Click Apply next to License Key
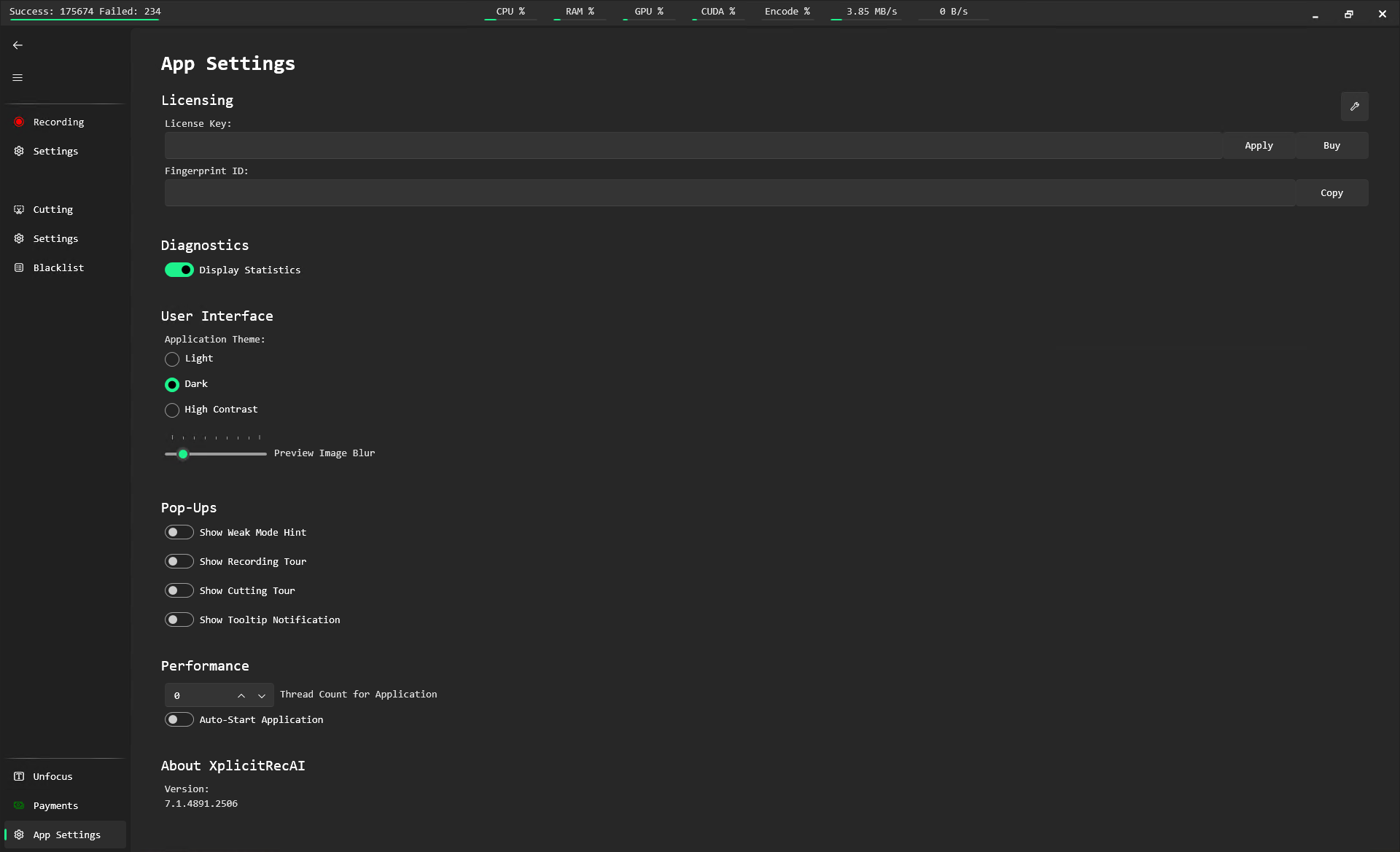The width and height of the screenshot is (1400, 852). [1259, 145]
